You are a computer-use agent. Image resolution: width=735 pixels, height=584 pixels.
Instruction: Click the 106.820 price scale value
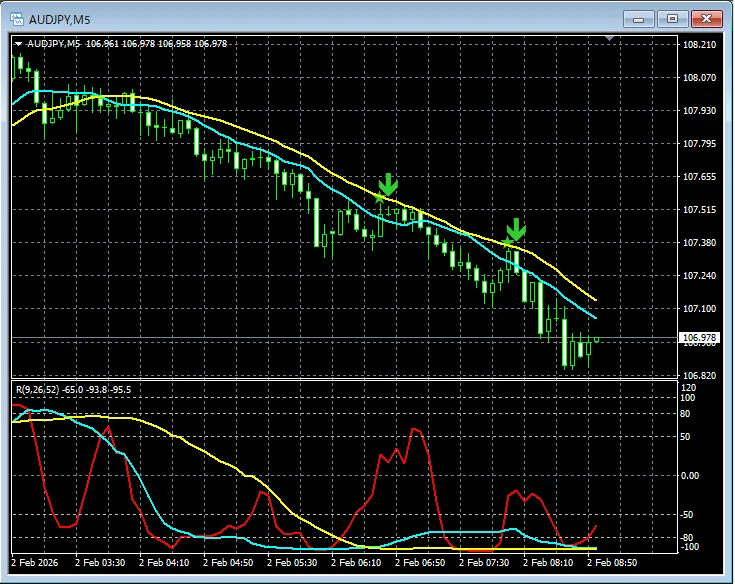[699, 375]
